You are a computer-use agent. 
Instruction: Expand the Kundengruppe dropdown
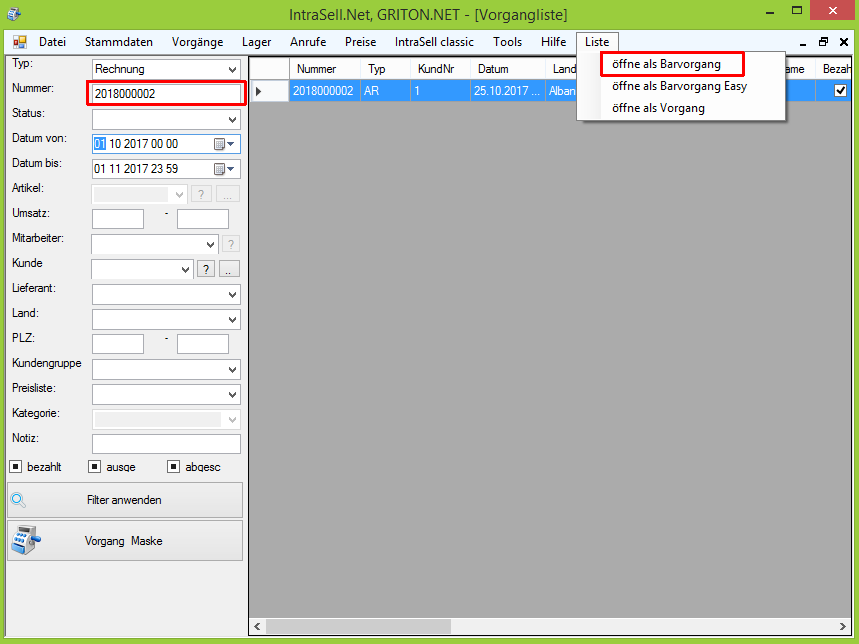(x=232, y=370)
